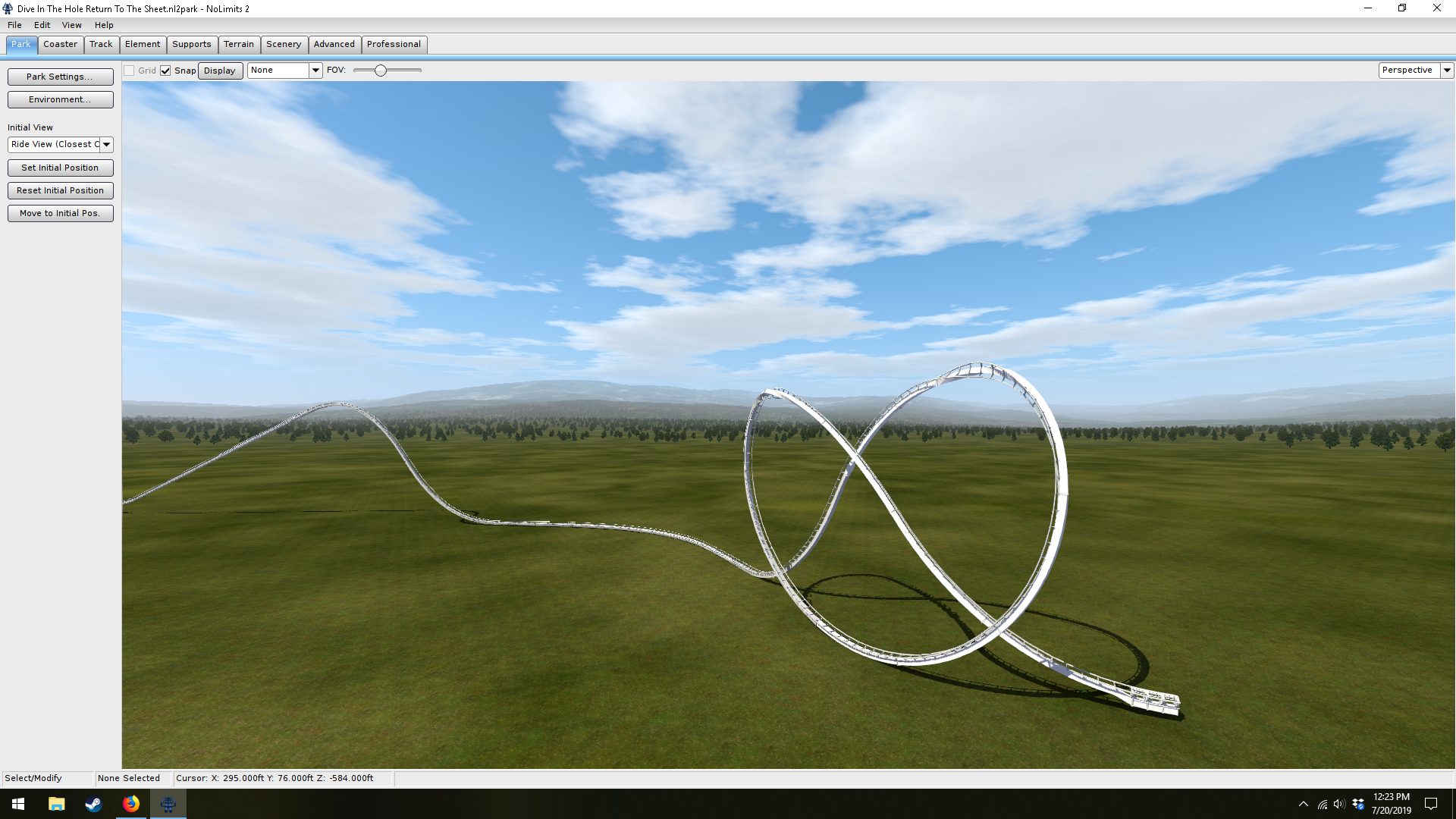Open Steam from the taskbar
1456x819 pixels.
tap(93, 804)
